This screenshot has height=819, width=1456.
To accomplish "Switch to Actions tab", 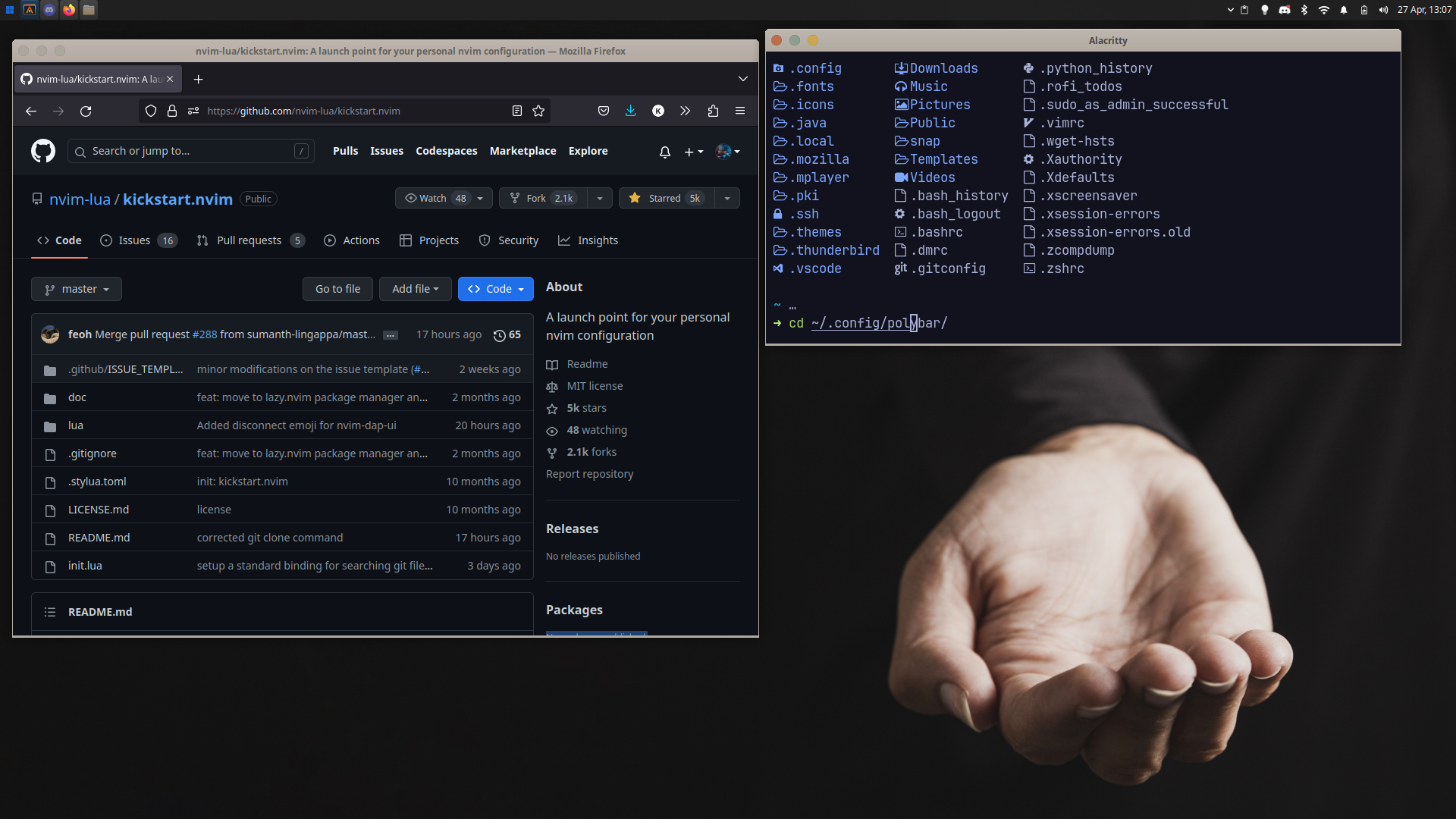I will [352, 240].
